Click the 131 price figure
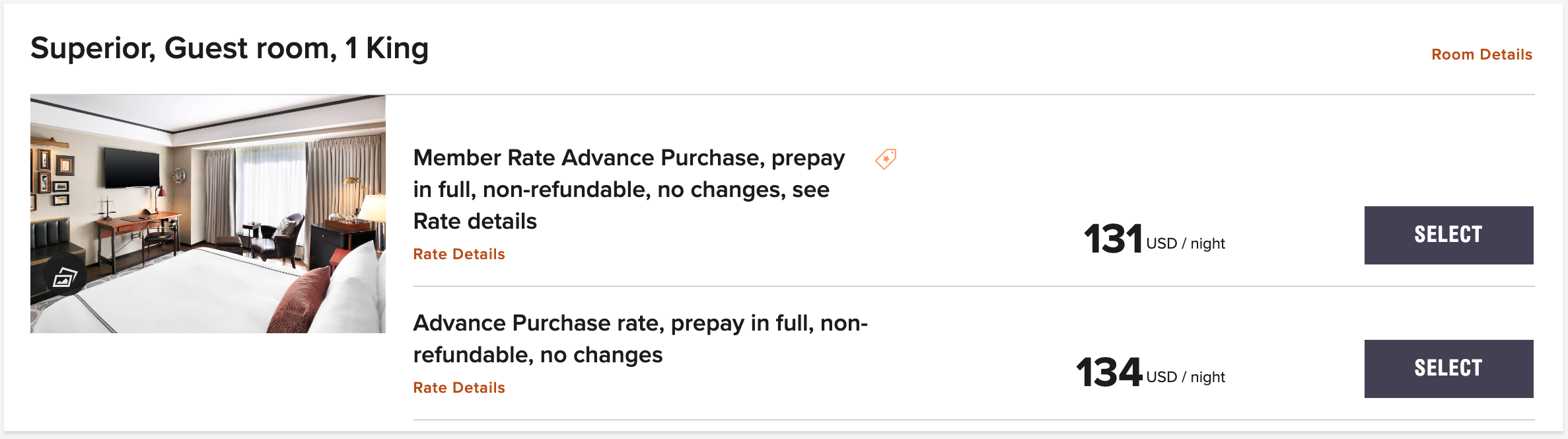Image resolution: width=1568 pixels, height=439 pixels. click(1113, 239)
